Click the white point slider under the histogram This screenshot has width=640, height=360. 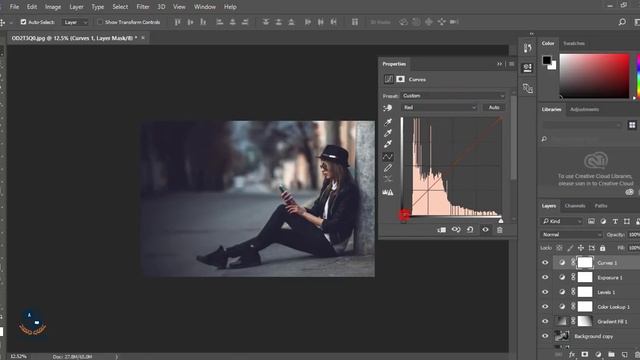coord(501,221)
